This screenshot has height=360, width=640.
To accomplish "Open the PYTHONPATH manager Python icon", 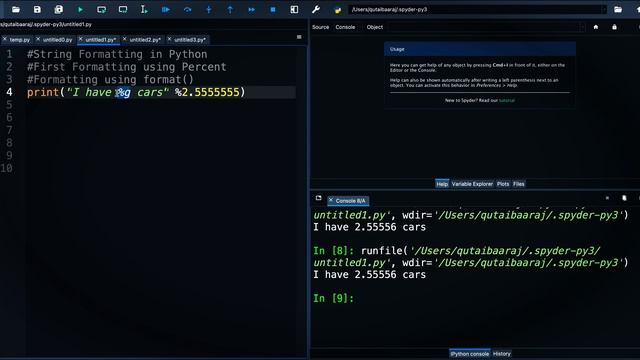I will click(x=338, y=9).
